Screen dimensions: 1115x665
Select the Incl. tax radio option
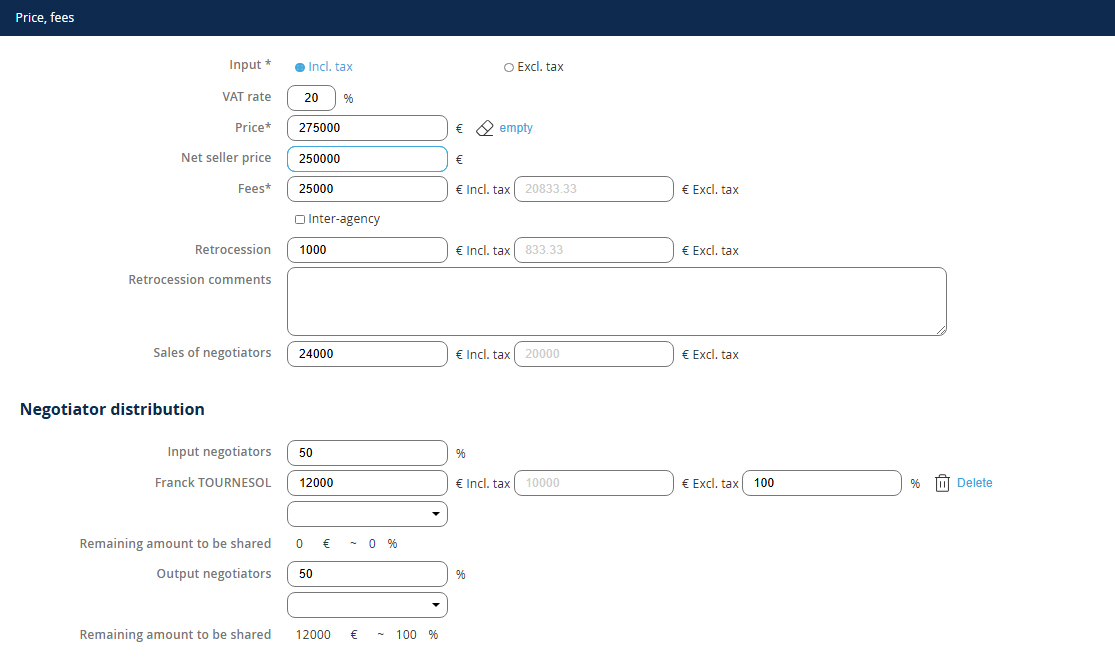point(300,68)
